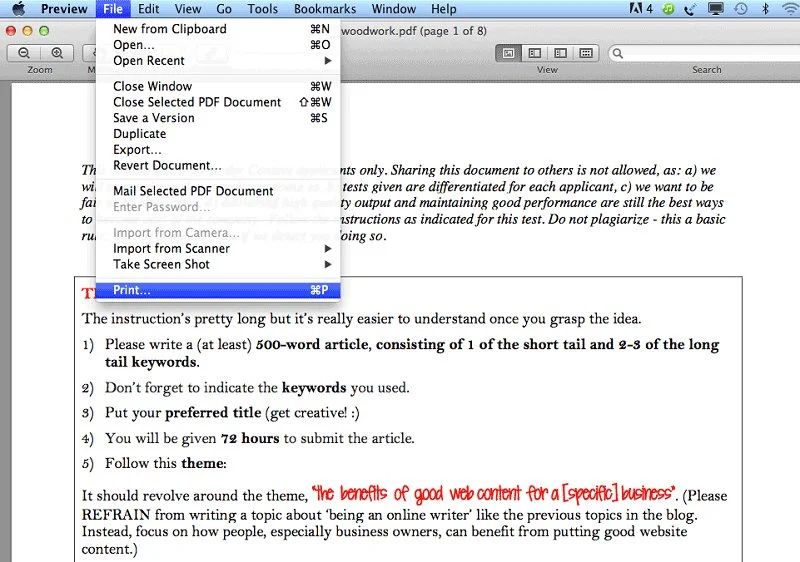Click the Bluetooth status icon
This screenshot has height=562, width=800.
(765, 9)
